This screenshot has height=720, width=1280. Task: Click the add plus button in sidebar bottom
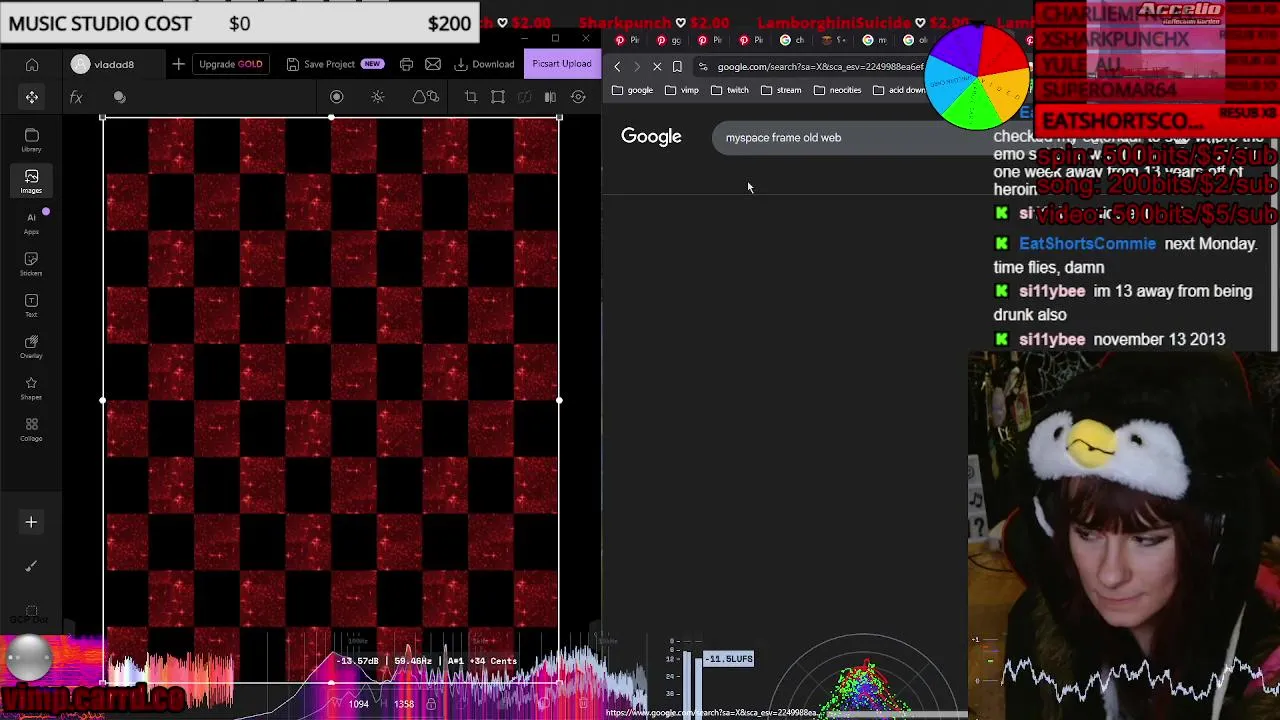pyautogui.click(x=31, y=522)
